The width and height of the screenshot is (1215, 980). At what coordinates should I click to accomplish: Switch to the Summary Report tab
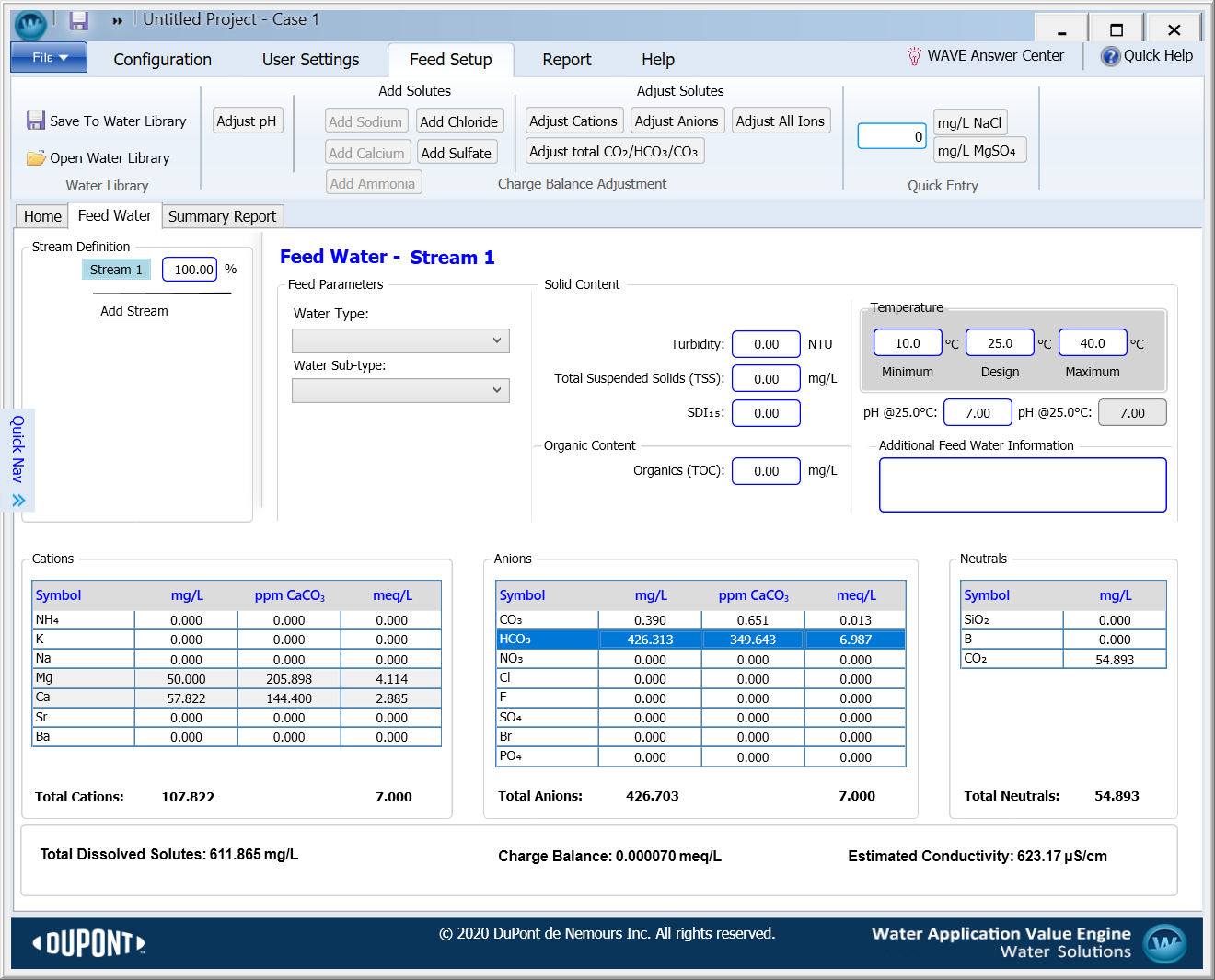[222, 216]
